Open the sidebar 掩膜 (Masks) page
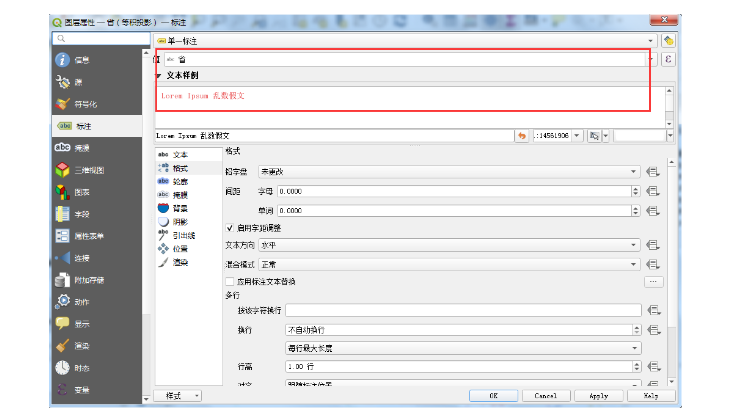 tap(97, 148)
